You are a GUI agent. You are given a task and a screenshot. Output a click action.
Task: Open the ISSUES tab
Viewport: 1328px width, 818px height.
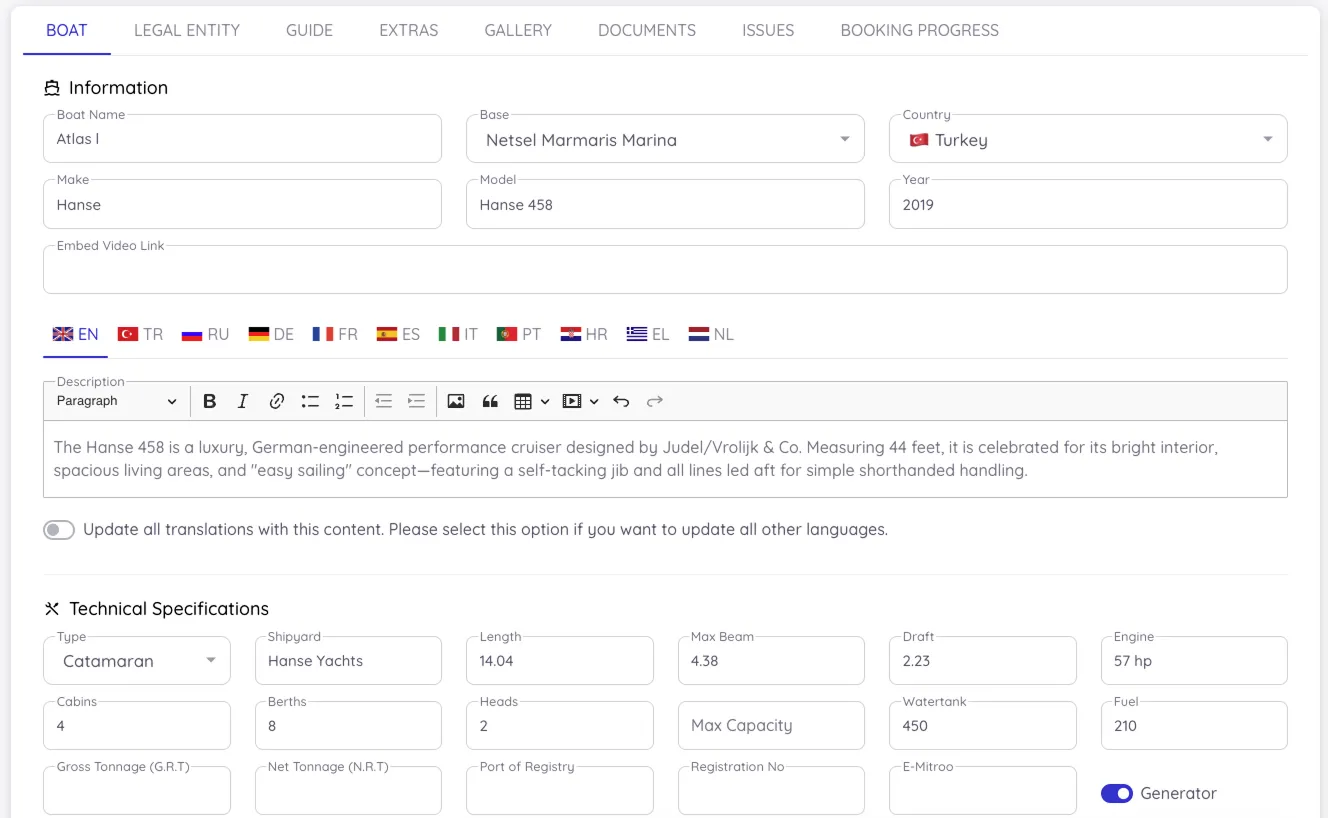pos(768,30)
